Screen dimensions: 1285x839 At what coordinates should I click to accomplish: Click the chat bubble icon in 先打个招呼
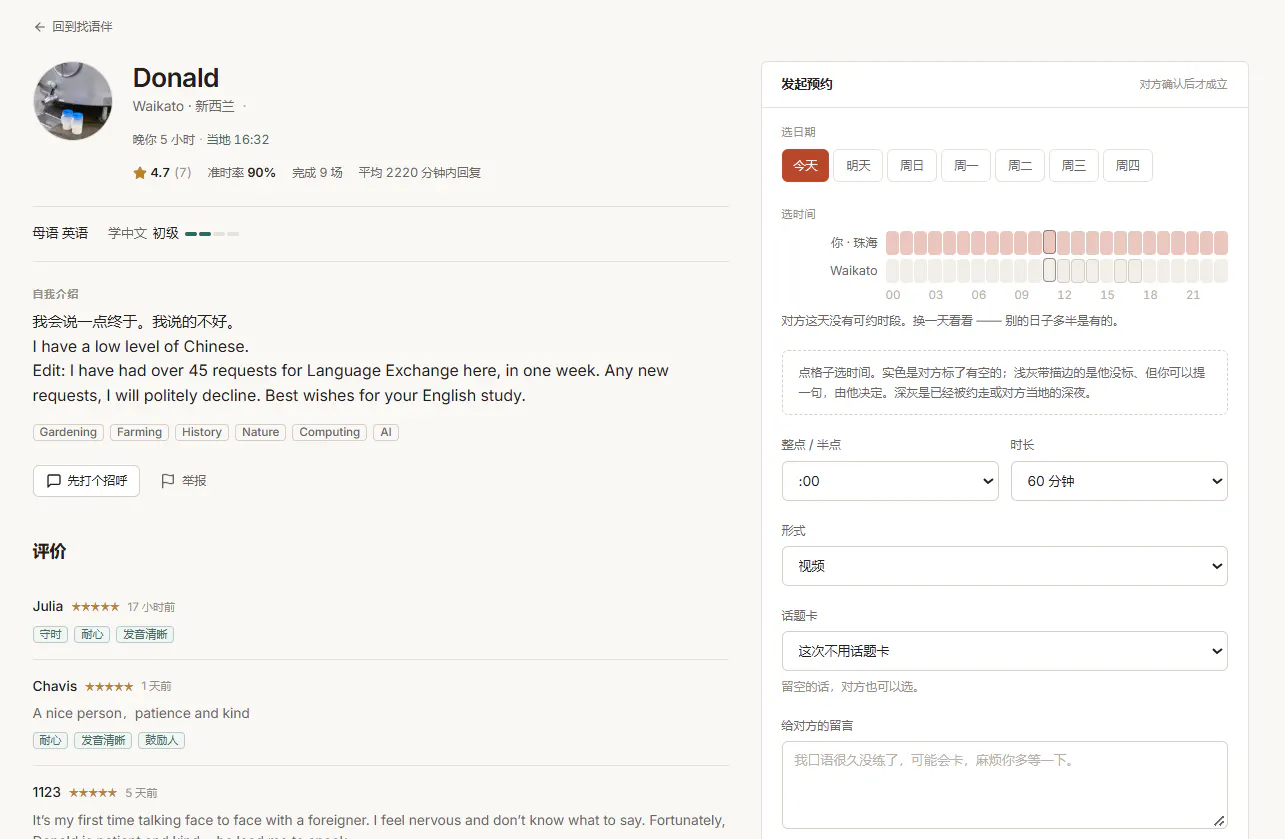tap(54, 481)
